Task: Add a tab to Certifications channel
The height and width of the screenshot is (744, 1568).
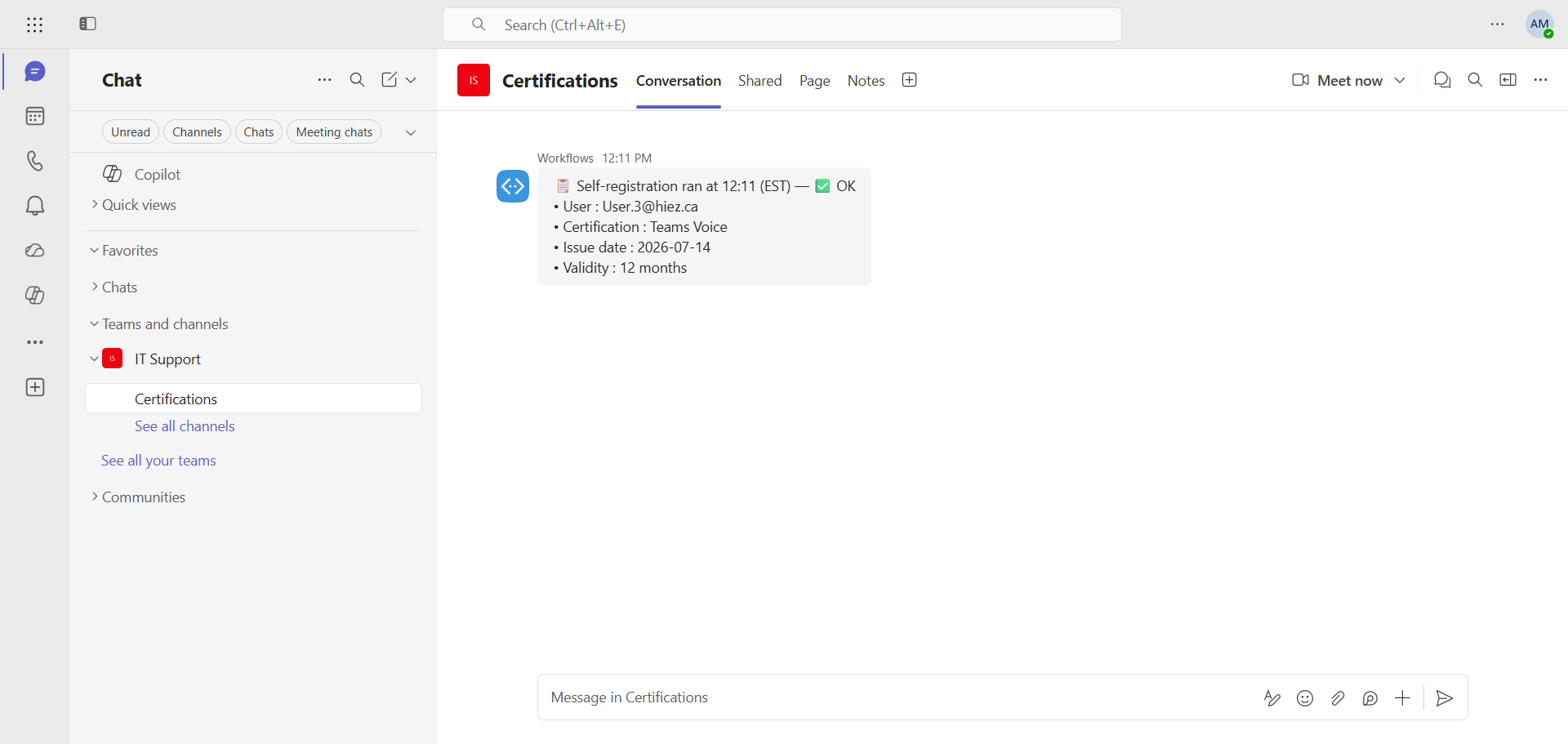Action: (x=909, y=80)
